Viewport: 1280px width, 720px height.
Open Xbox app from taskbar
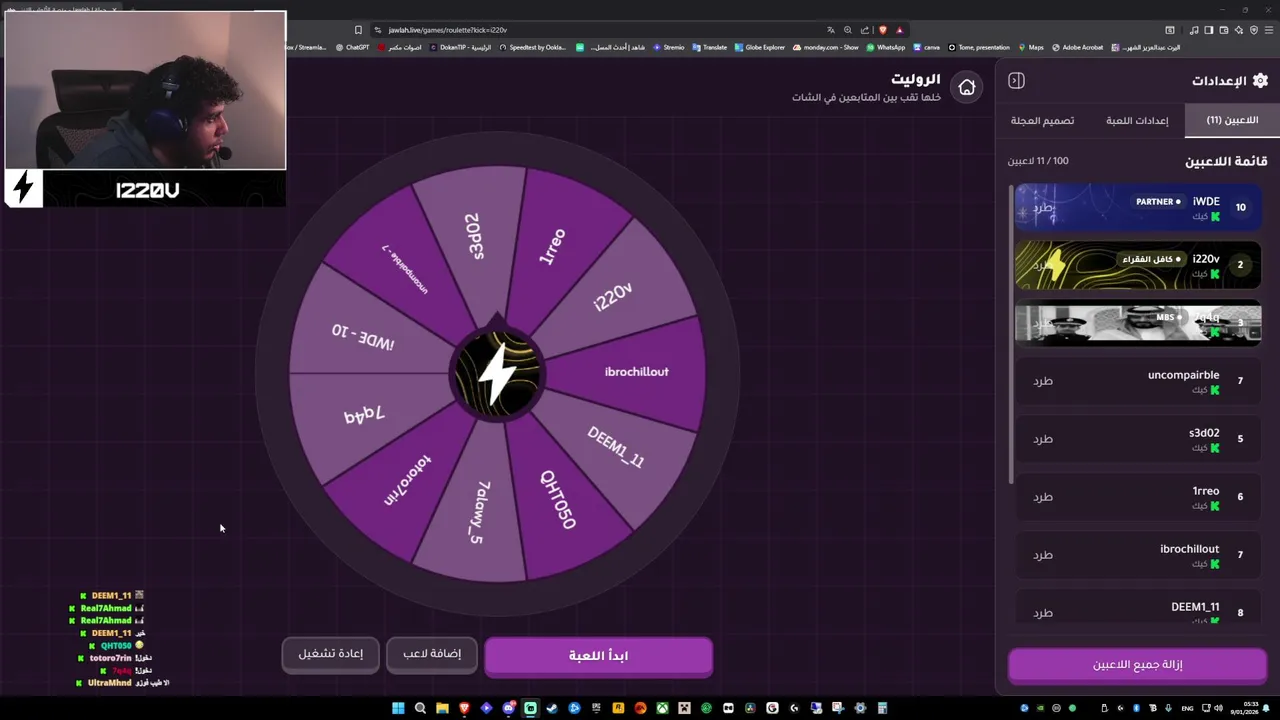tap(662, 708)
